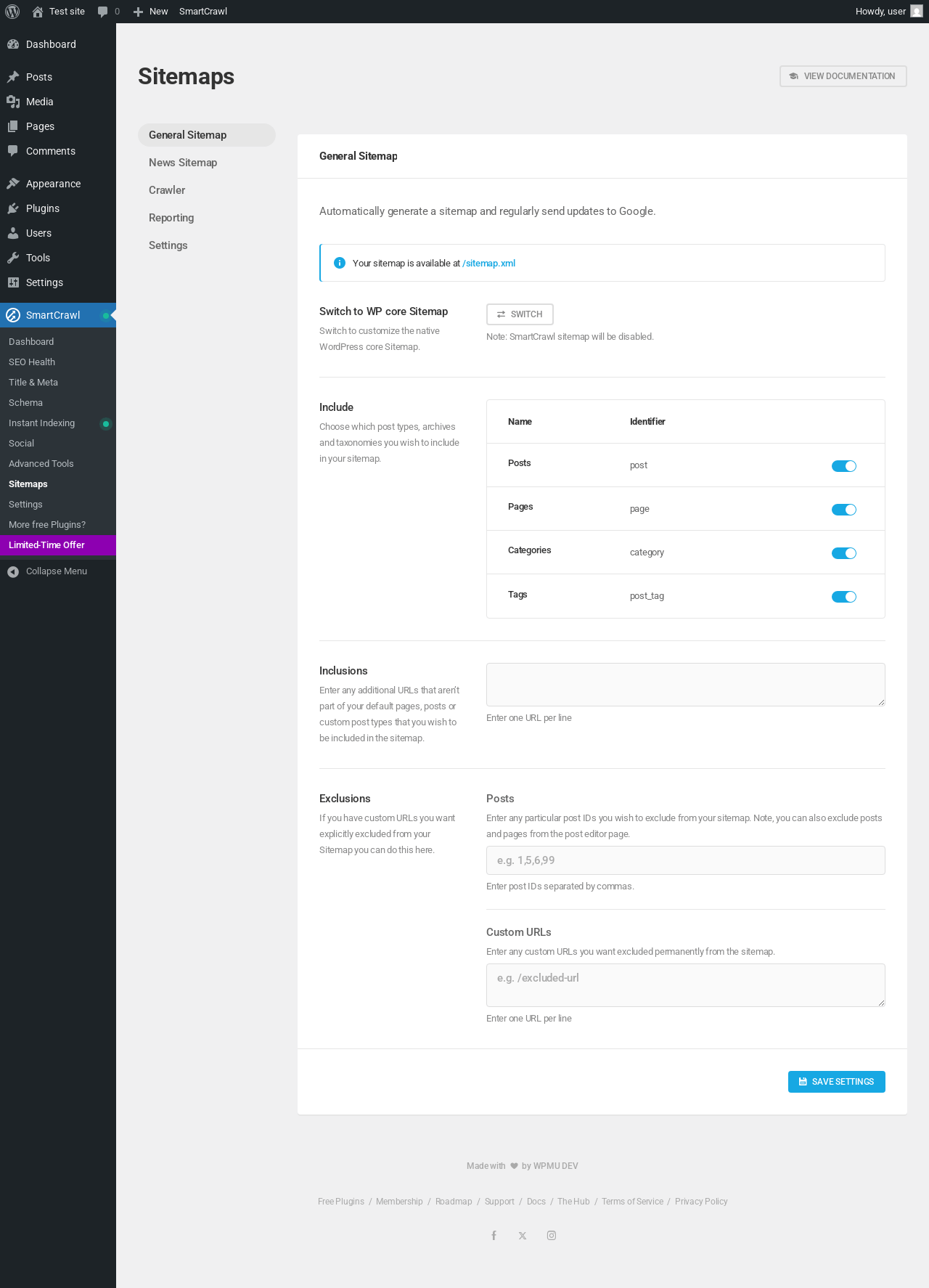Open the Instagram icon in footer
This screenshot has height=1288, width=929.
click(552, 1236)
